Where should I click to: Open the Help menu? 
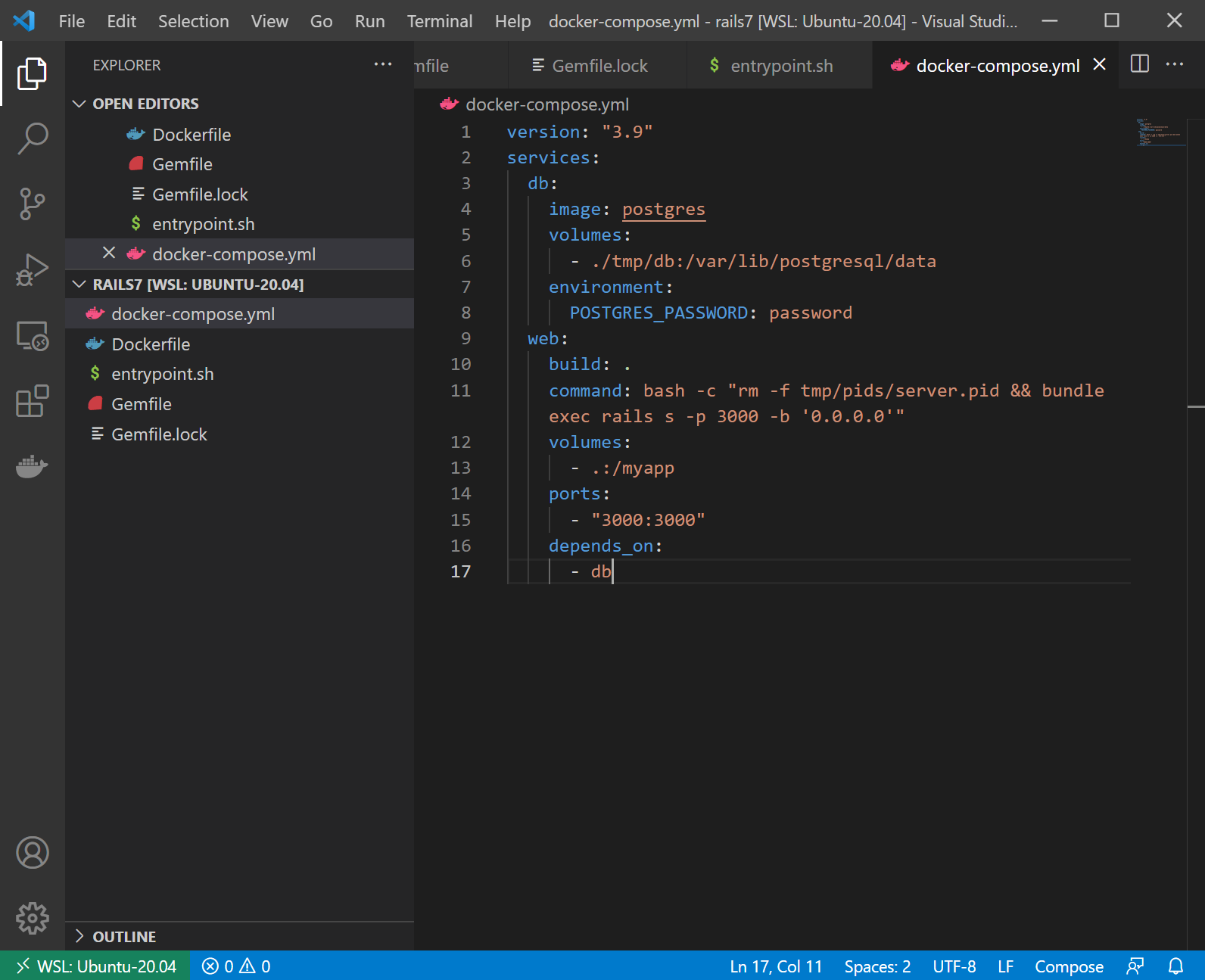(512, 21)
